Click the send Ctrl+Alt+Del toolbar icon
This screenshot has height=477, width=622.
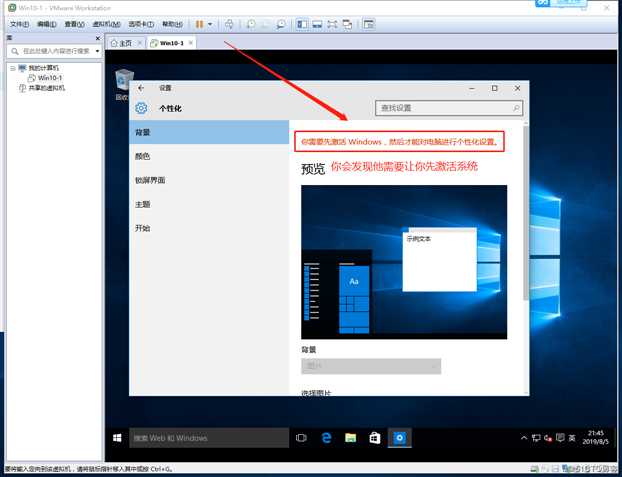pos(229,24)
